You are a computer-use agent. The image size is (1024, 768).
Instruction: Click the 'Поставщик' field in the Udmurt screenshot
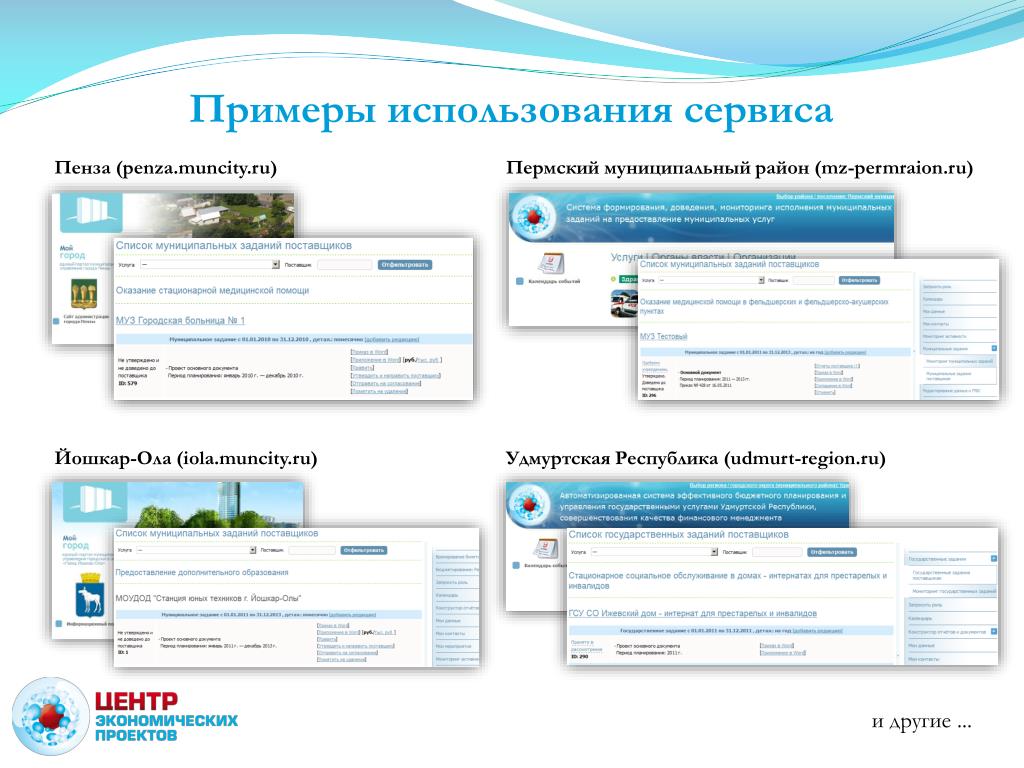[777, 552]
